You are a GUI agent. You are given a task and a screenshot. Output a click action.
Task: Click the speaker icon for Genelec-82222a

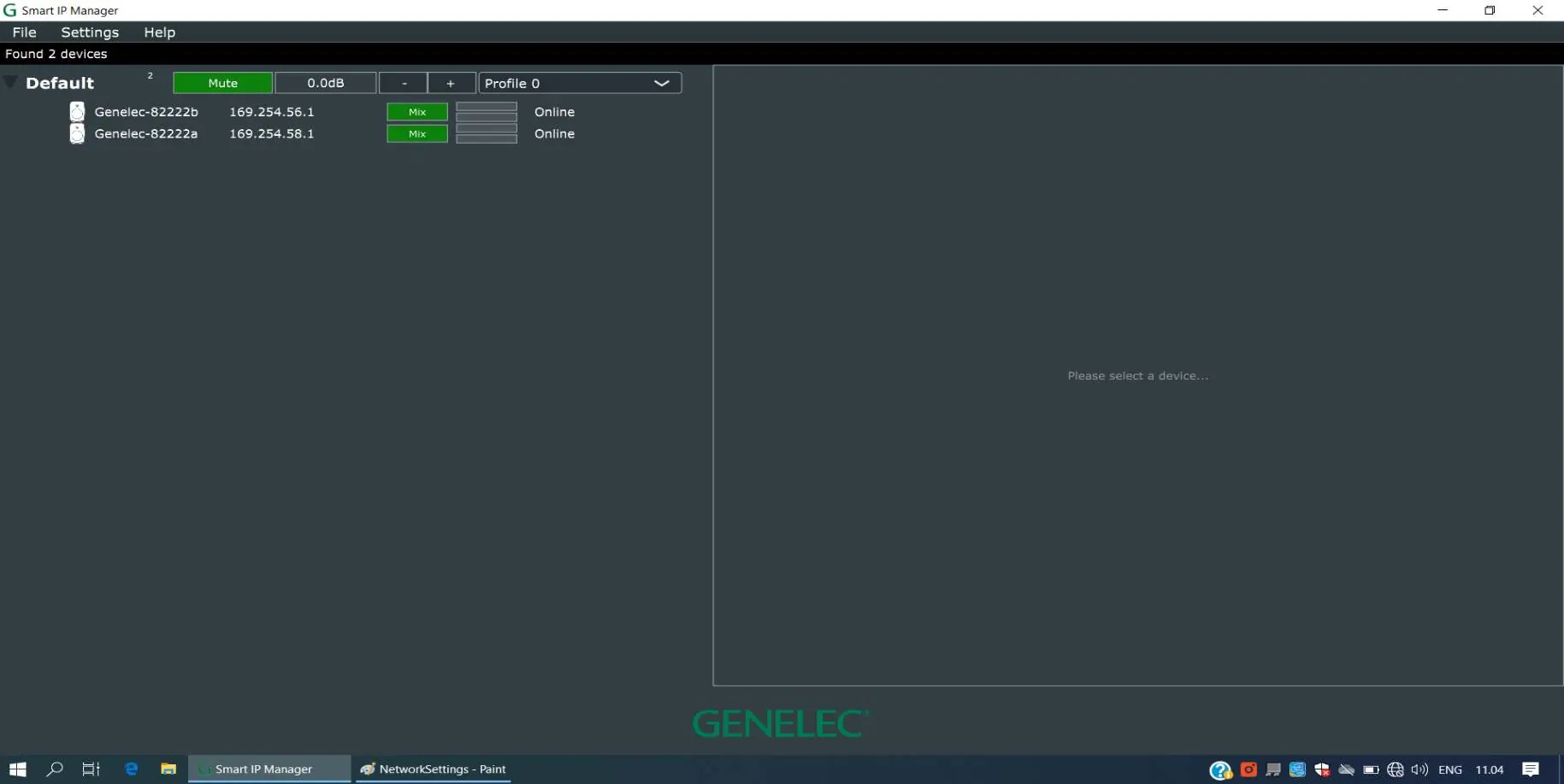[77, 133]
